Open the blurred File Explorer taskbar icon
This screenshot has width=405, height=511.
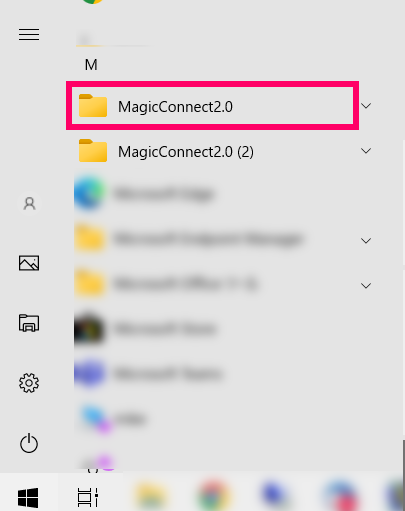151,496
